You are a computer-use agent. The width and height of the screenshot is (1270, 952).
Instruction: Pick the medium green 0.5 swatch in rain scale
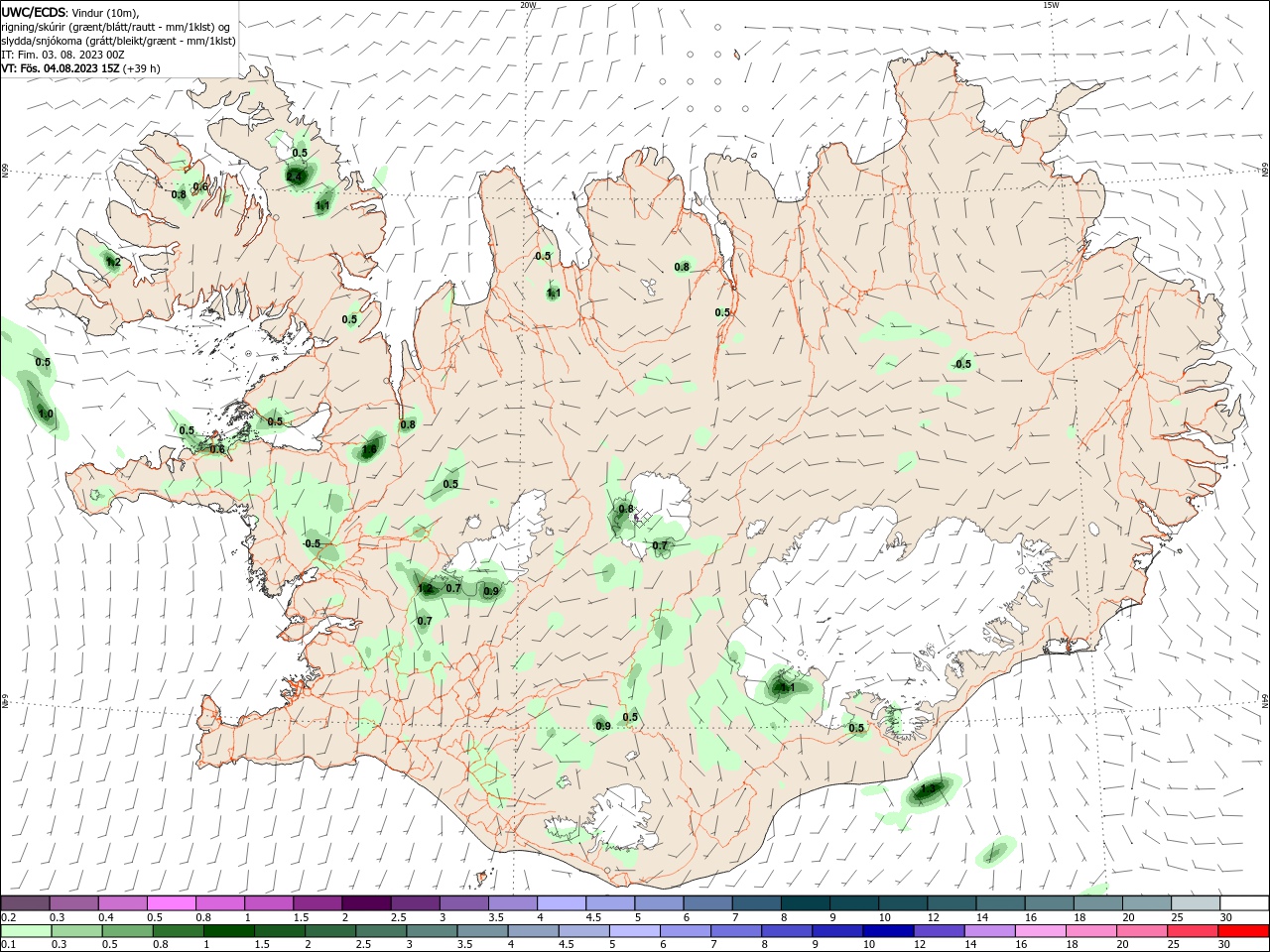pyautogui.click(x=127, y=931)
